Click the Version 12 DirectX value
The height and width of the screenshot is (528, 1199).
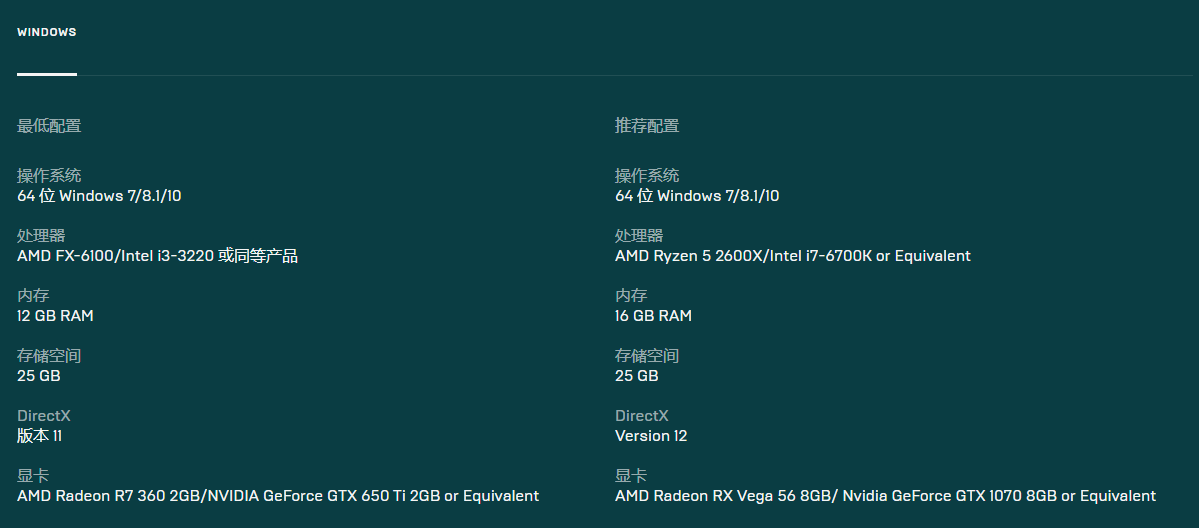[651, 436]
